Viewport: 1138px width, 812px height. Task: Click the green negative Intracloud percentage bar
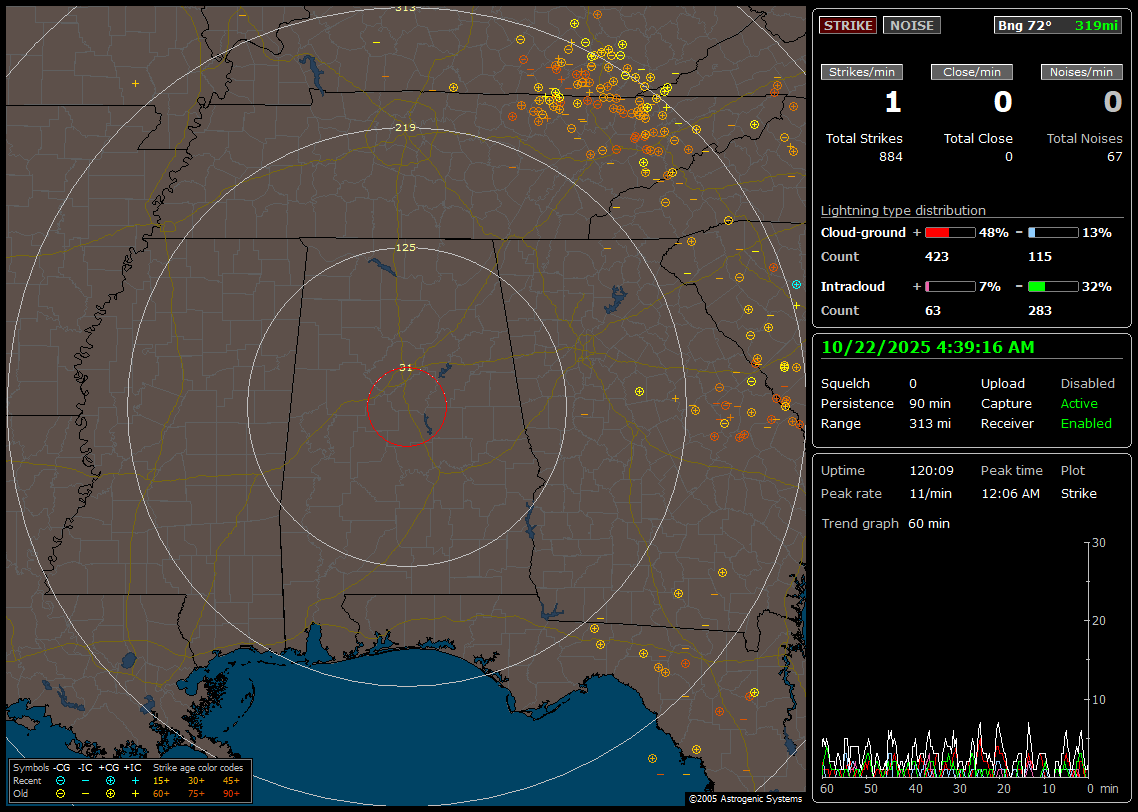pyautogui.click(x=1052, y=287)
